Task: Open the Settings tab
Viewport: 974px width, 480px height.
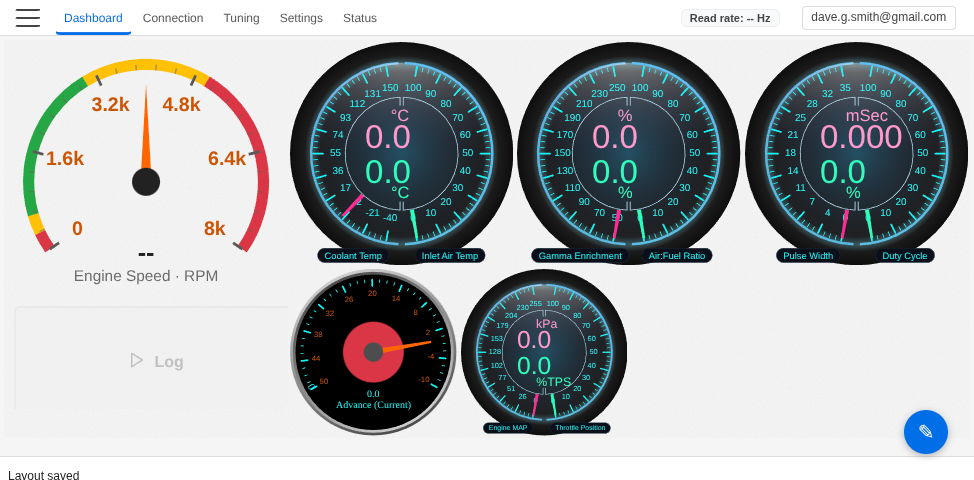Action: click(x=301, y=18)
